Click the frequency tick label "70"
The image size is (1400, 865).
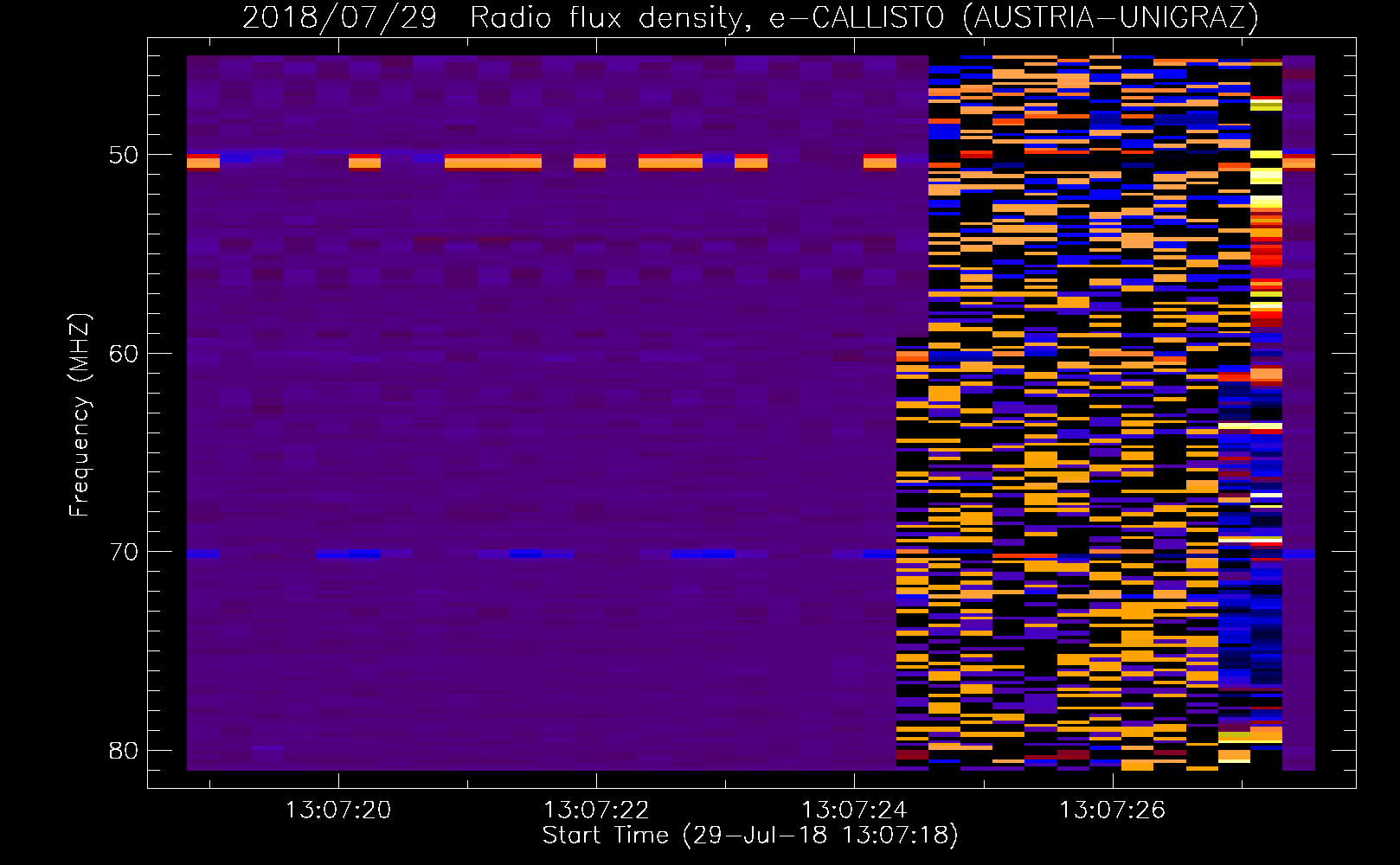[x=124, y=552]
